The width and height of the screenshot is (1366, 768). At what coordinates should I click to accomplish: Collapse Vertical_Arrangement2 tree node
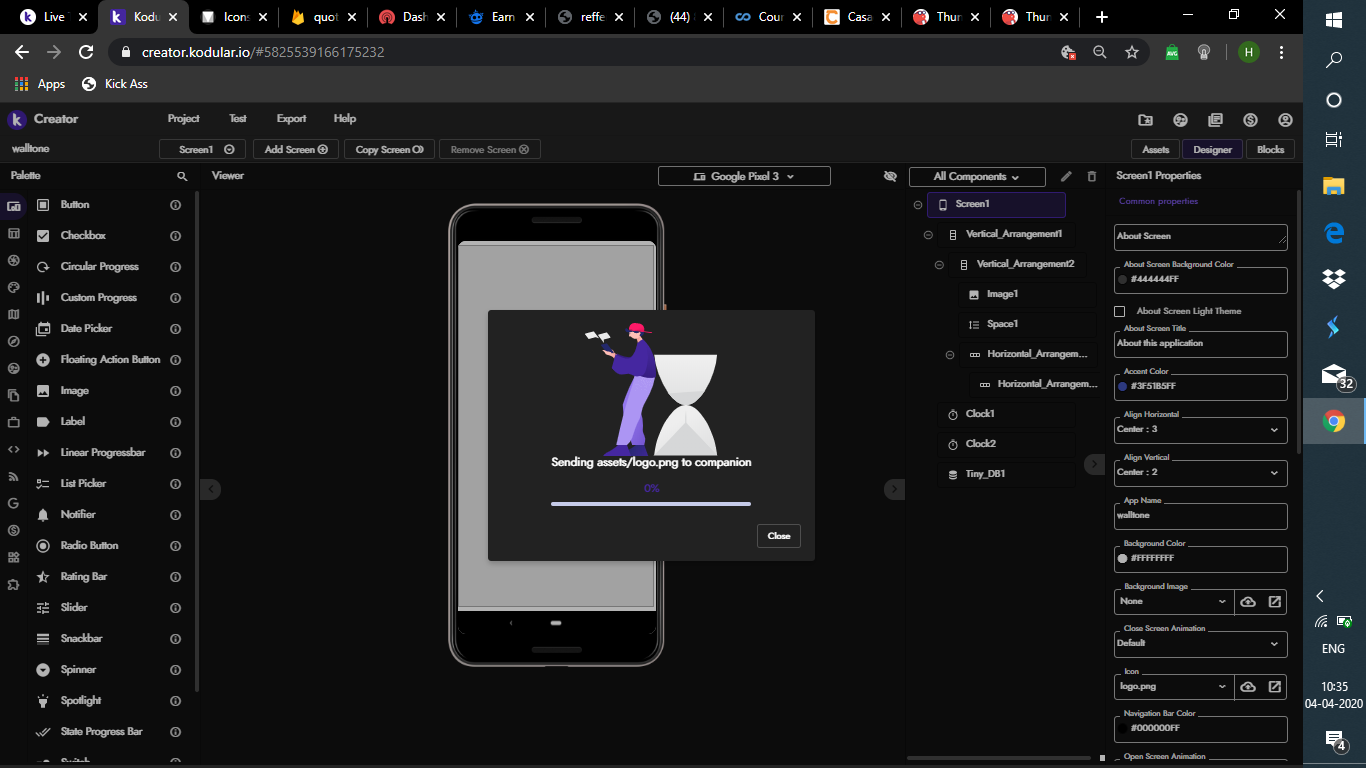coord(939,265)
